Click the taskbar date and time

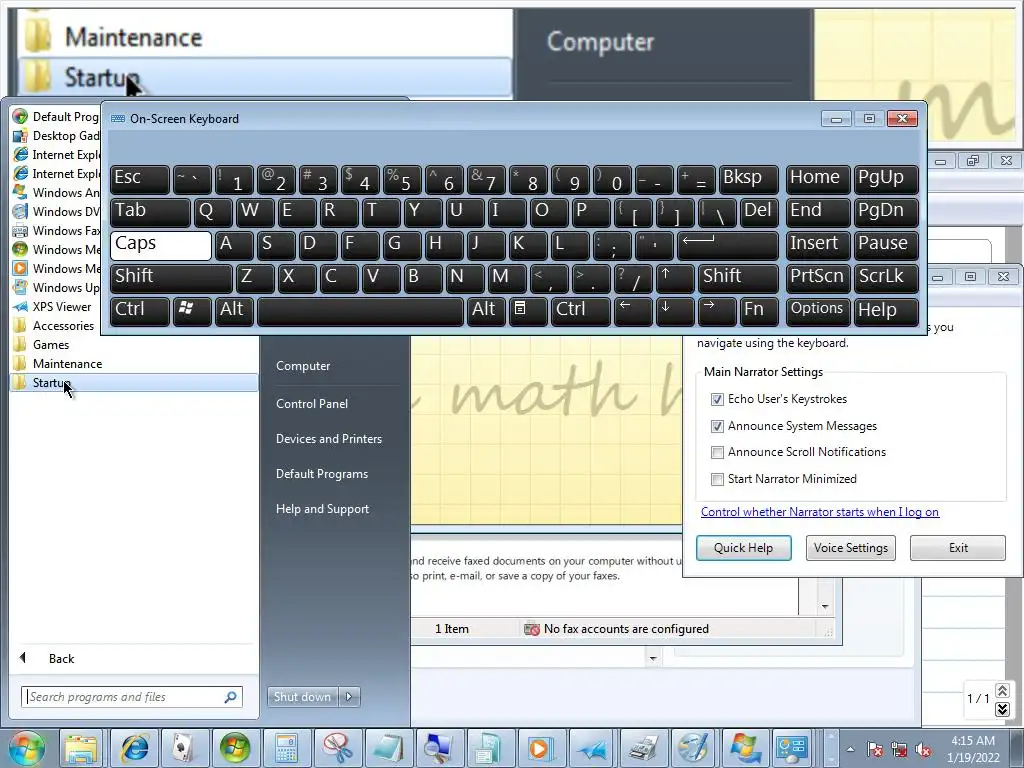(972, 749)
